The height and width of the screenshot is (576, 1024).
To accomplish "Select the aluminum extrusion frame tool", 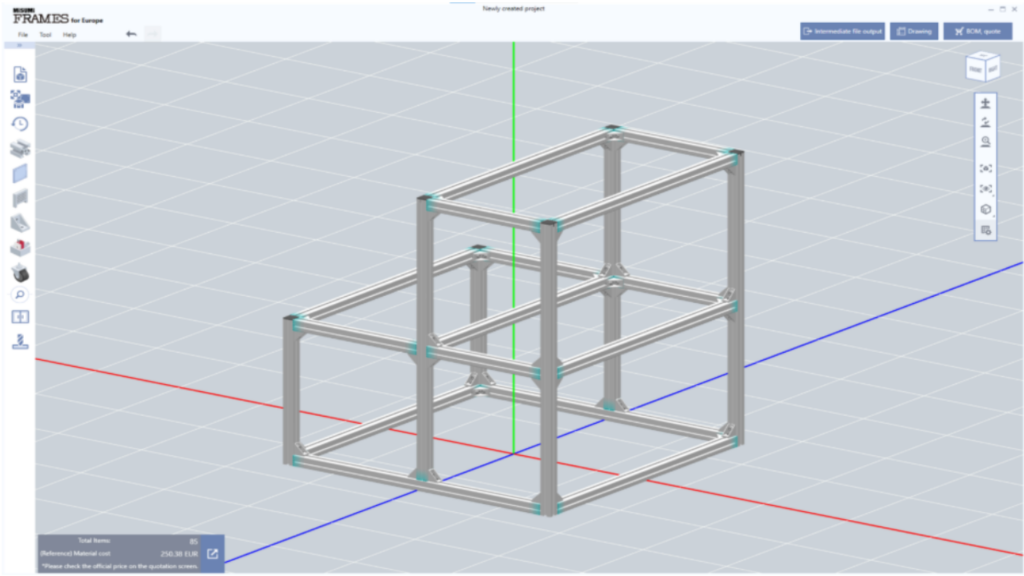I will (x=20, y=149).
